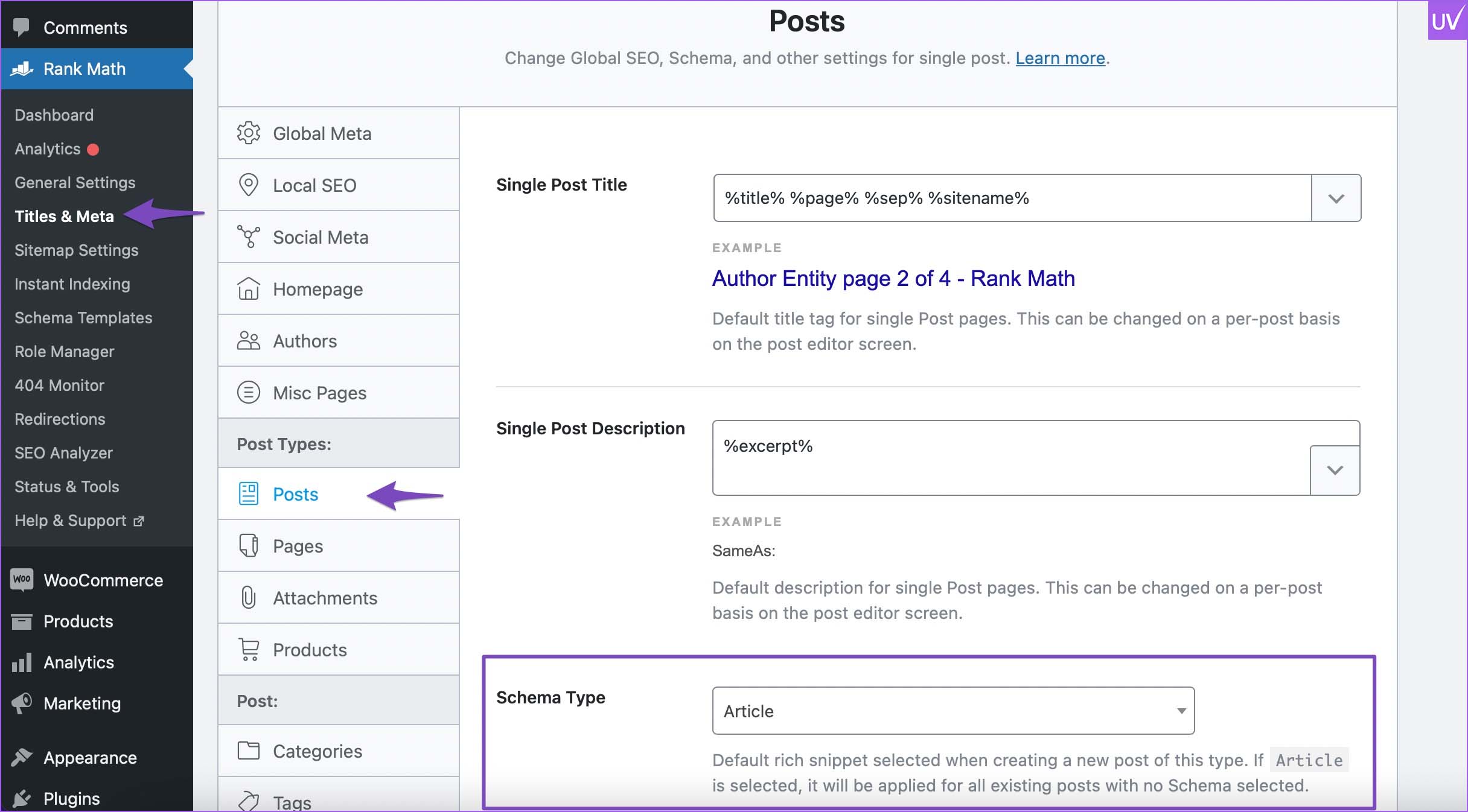Switch to the Misc Pages tab
This screenshot has width=1468, height=812.
(x=339, y=393)
